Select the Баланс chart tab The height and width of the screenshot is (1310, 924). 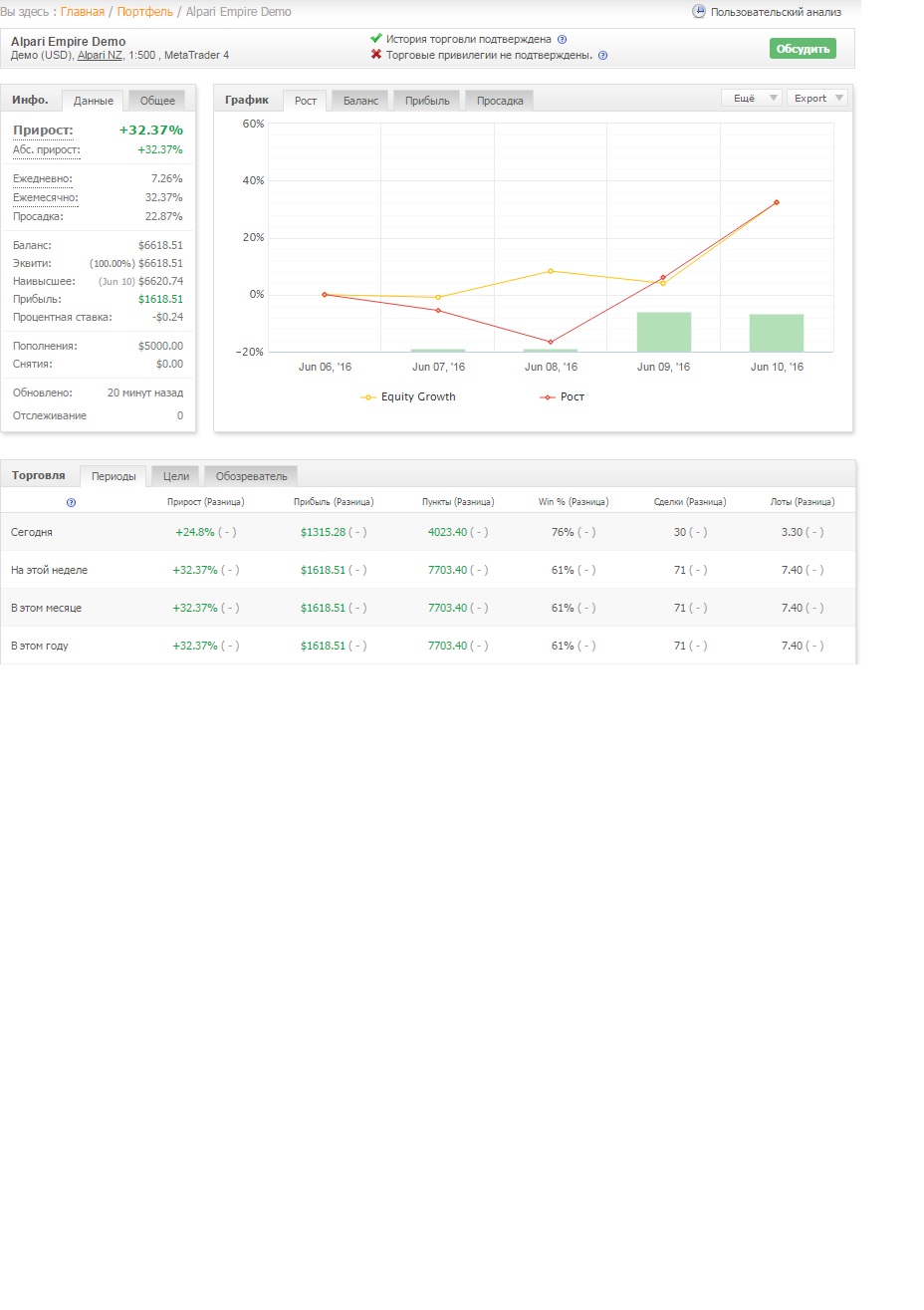click(x=360, y=101)
